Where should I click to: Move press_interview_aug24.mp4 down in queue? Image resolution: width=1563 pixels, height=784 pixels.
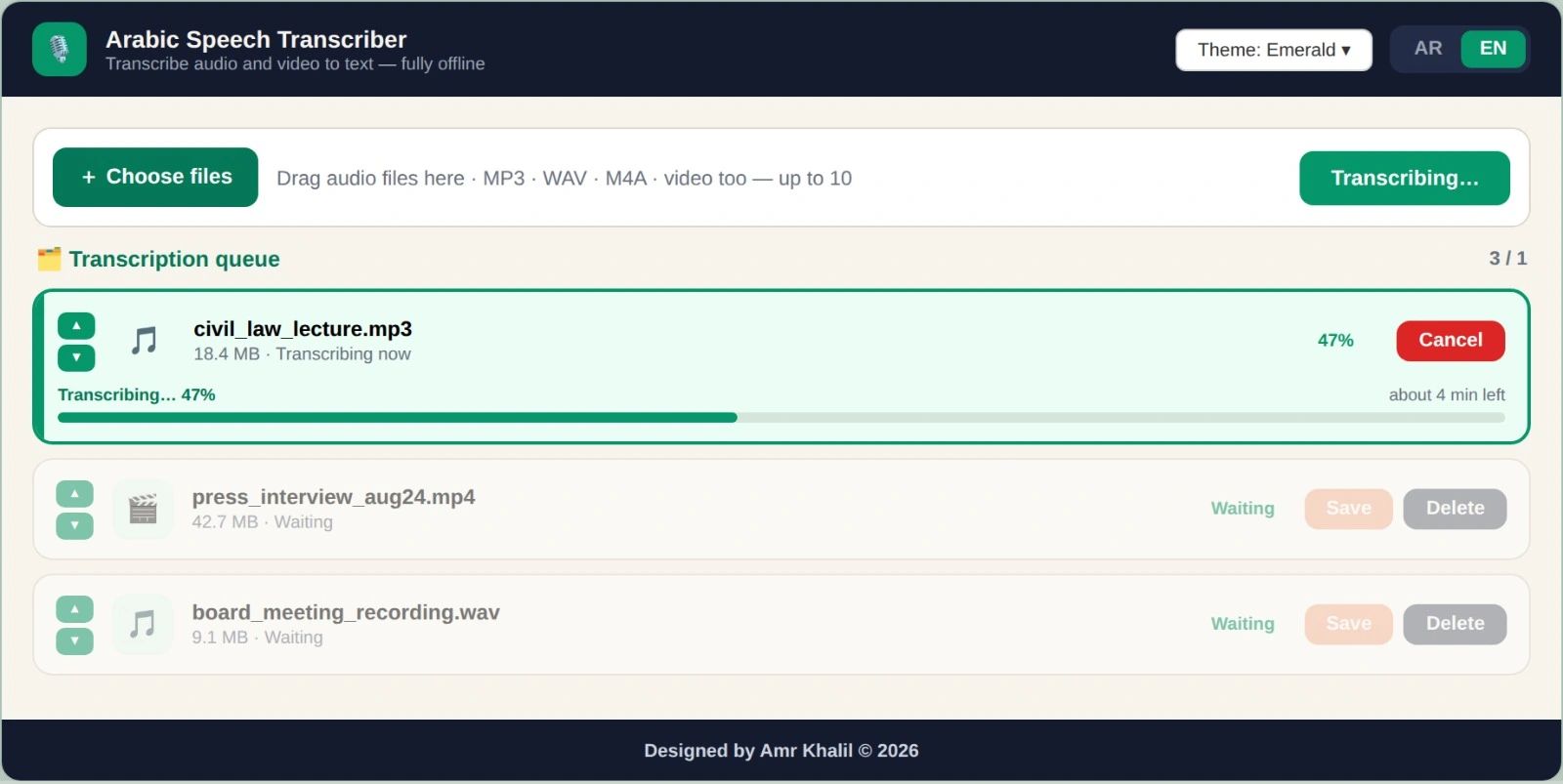[x=75, y=526]
